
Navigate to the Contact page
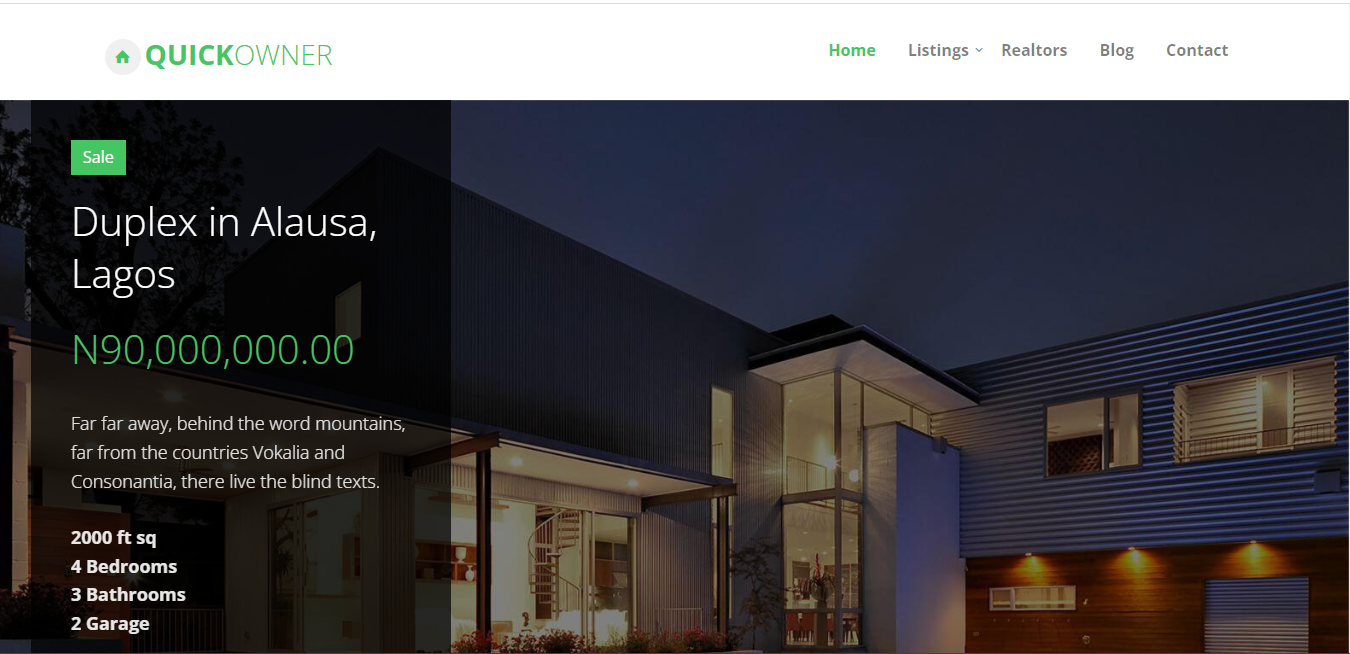point(1197,50)
